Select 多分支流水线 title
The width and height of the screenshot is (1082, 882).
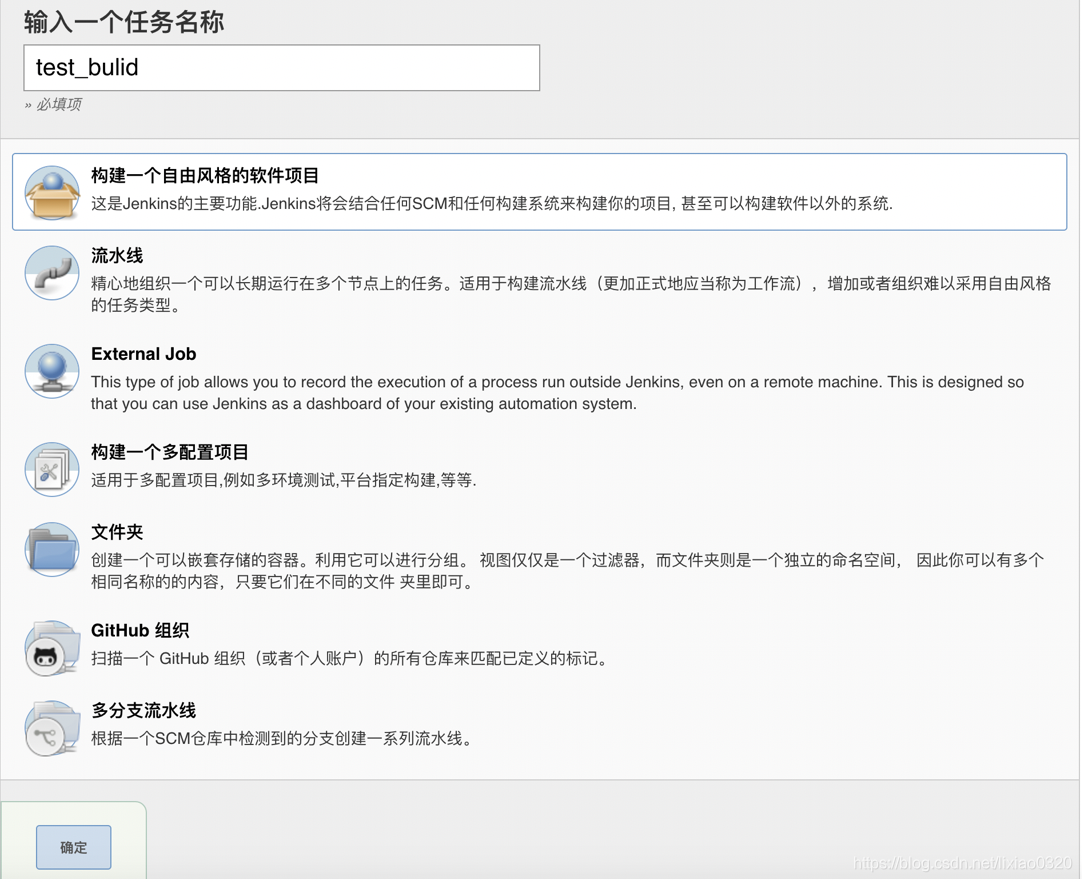(144, 710)
